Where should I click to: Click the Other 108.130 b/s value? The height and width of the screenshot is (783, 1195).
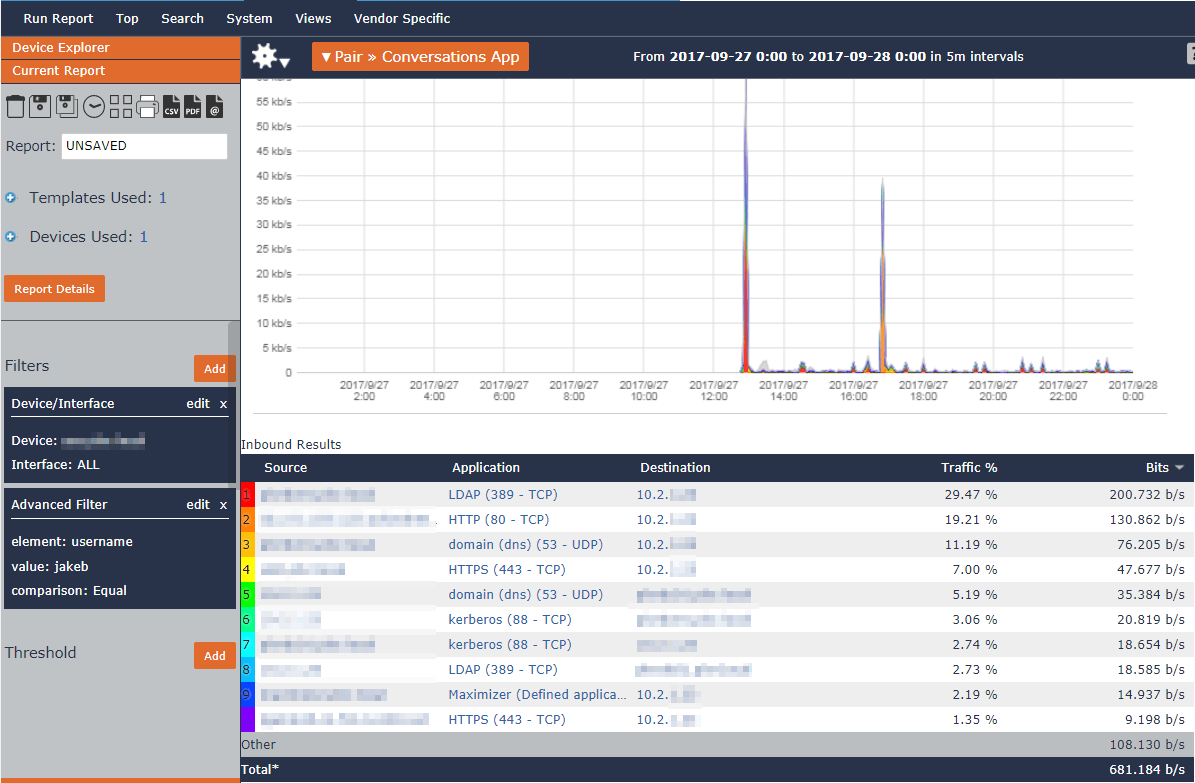[x=1147, y=745]
